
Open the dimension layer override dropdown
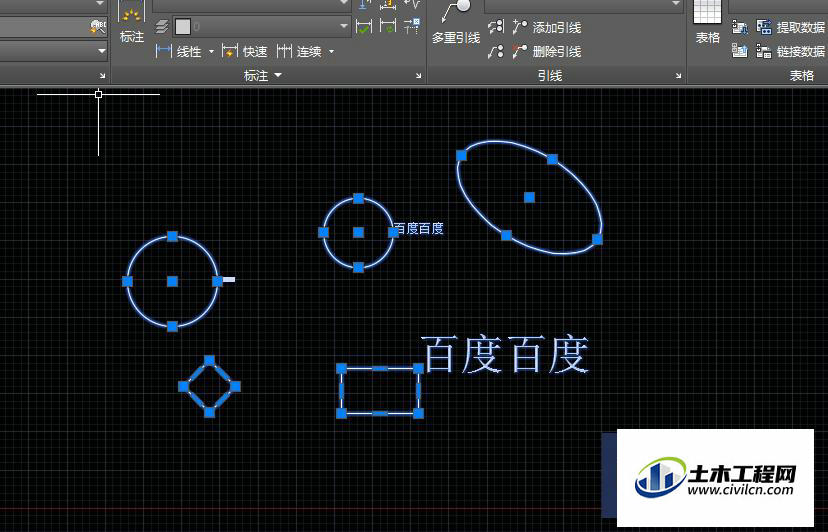point(262,26)
